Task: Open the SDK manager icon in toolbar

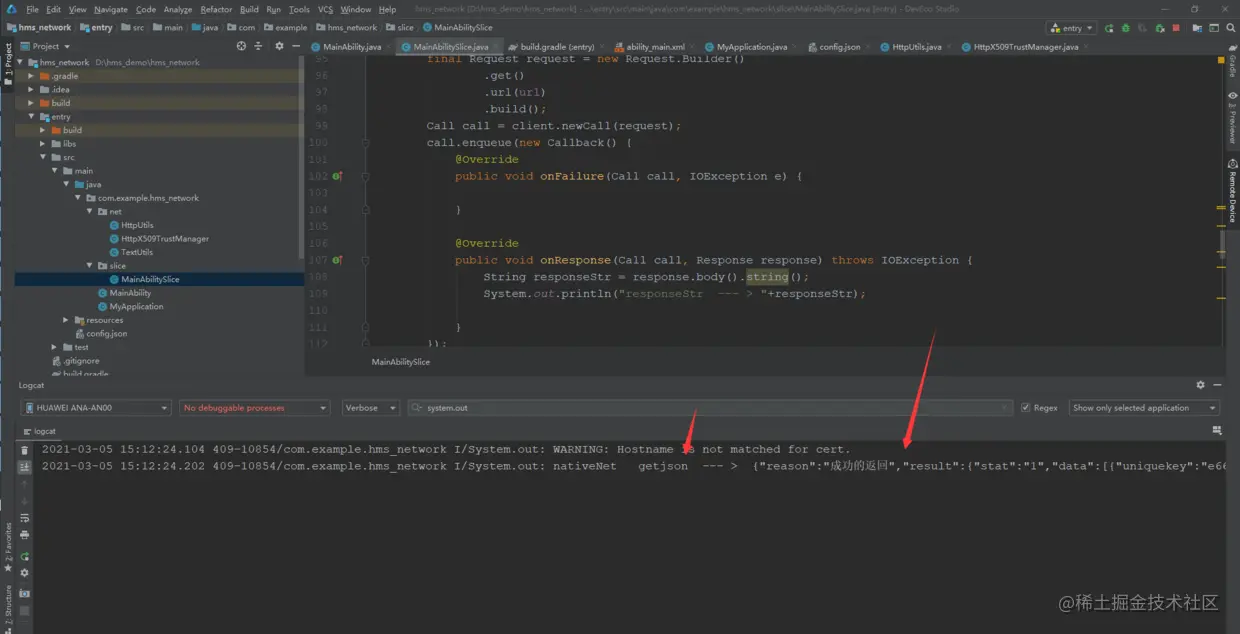Action: click(1213, 28)
